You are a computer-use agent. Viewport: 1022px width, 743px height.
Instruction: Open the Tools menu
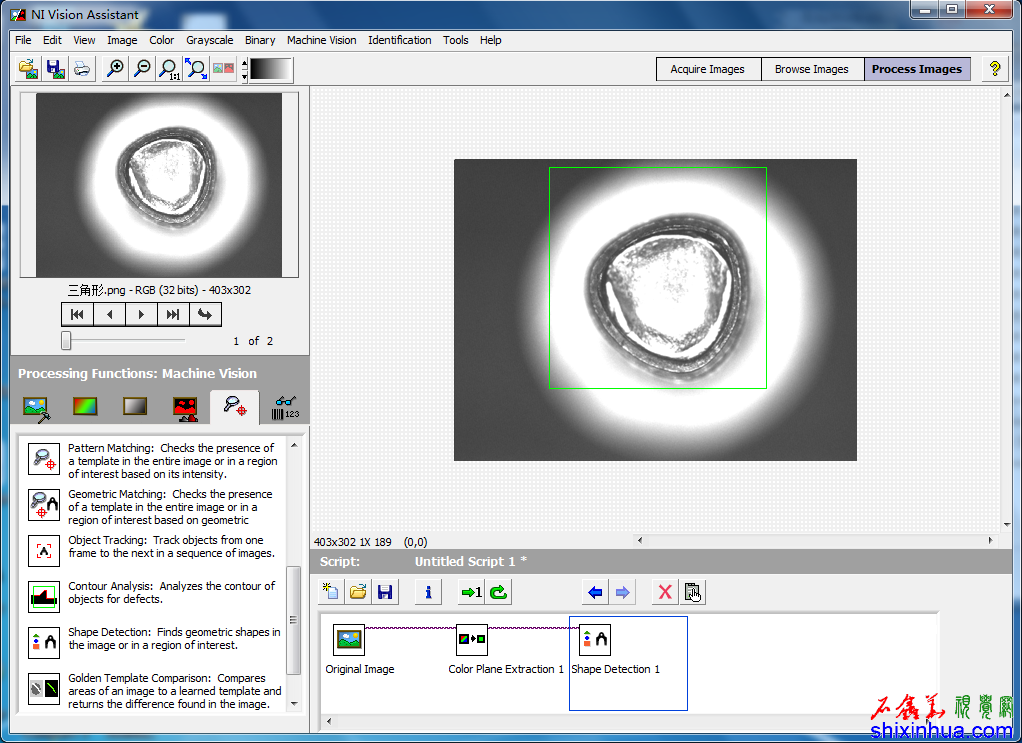tap(456, 40)
